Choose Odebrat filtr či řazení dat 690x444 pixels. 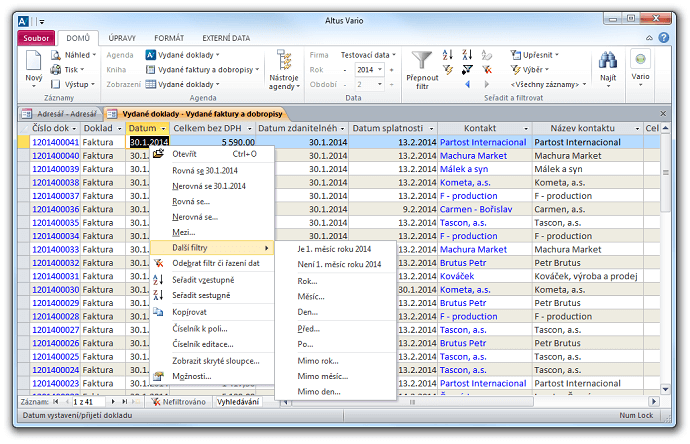(212, 263)
